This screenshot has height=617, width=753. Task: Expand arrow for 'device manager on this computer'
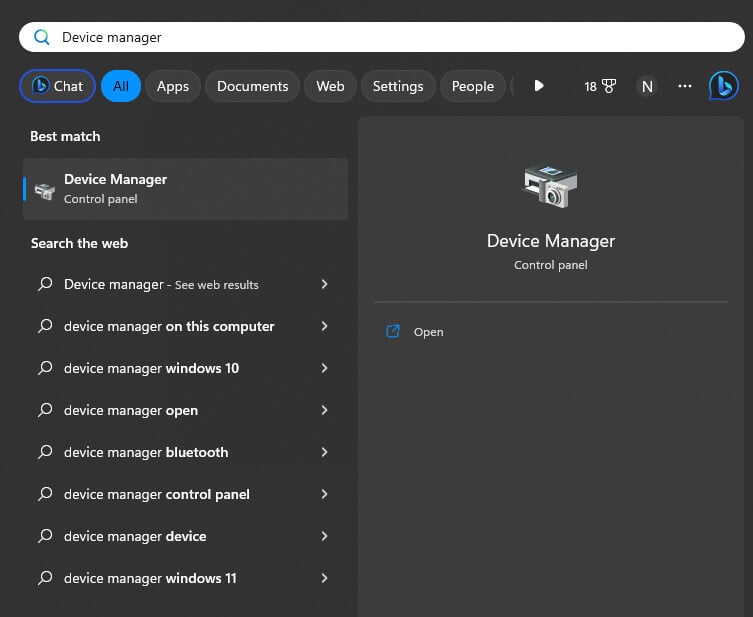click(x=324, y=326)
